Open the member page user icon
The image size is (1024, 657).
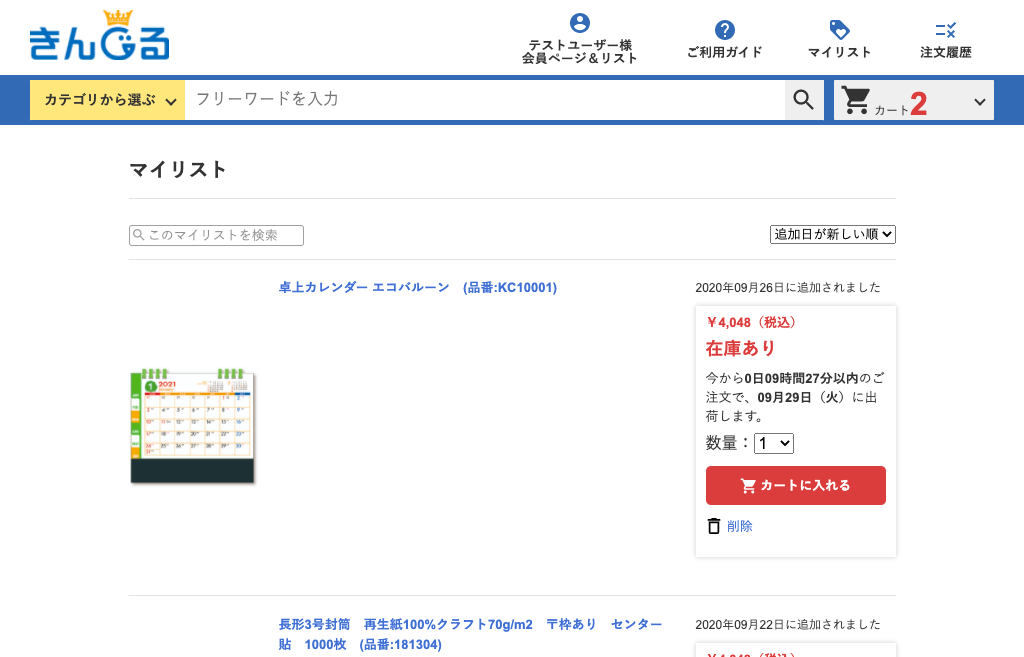tap(580, 23)
